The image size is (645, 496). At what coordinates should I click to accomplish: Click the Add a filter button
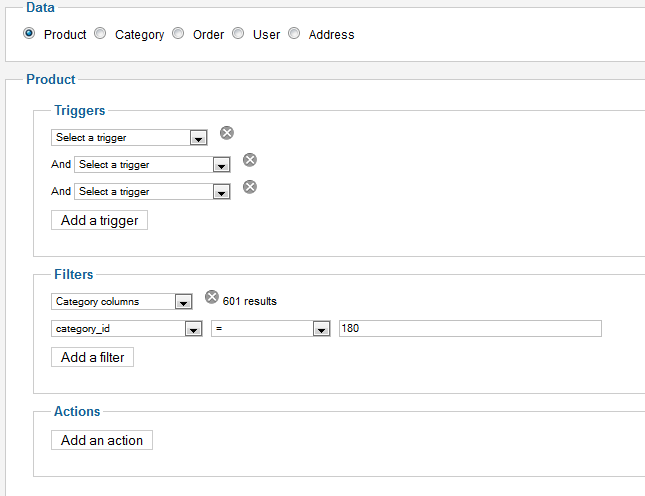(x=93, y=357)
